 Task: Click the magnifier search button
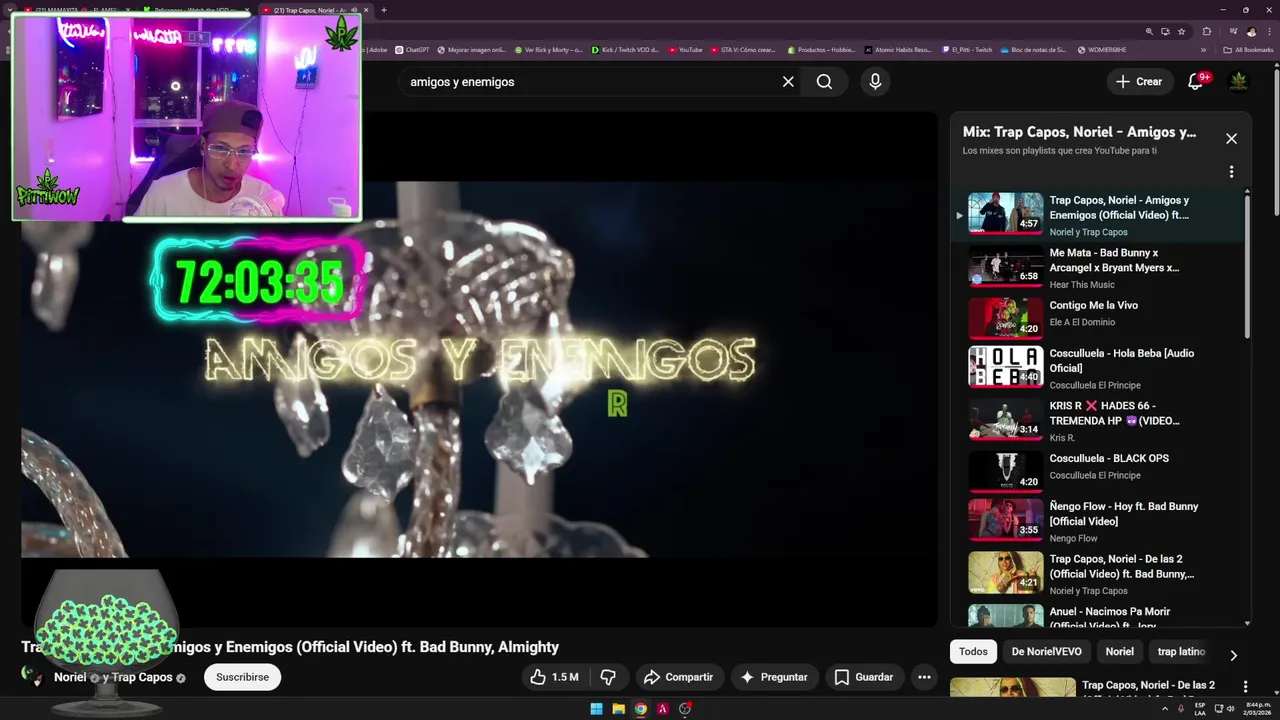pyautogui.click(x=824, y=82)
